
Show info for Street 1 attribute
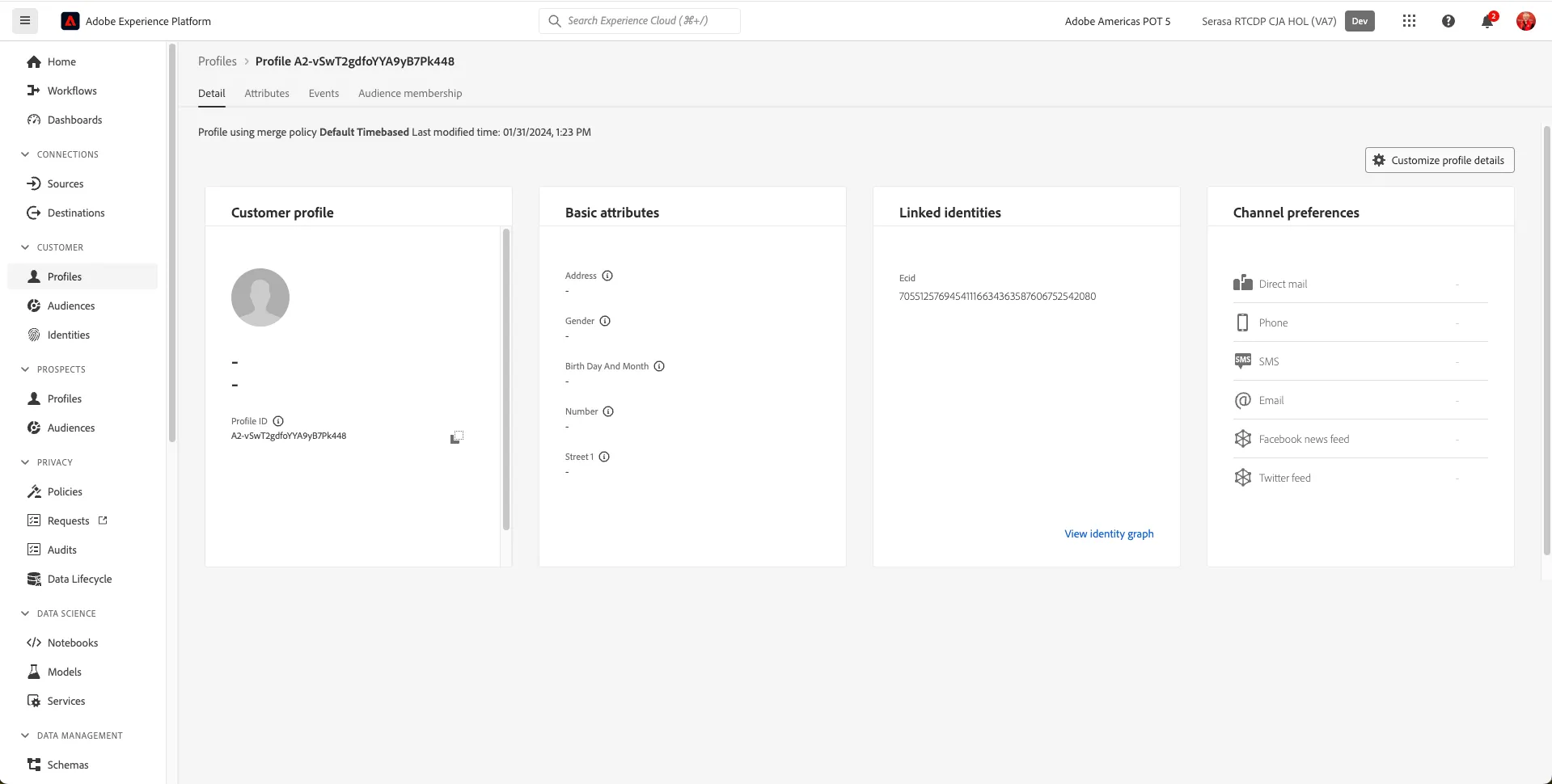pyautogui.click(x=604, y=457)
